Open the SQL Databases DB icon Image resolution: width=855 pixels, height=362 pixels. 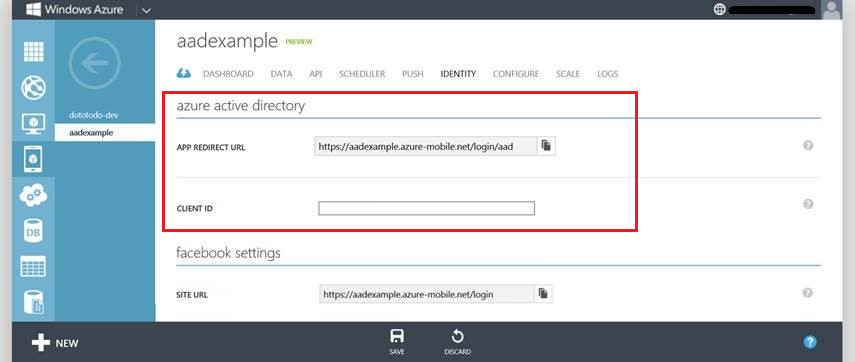[x=33, y=231]
